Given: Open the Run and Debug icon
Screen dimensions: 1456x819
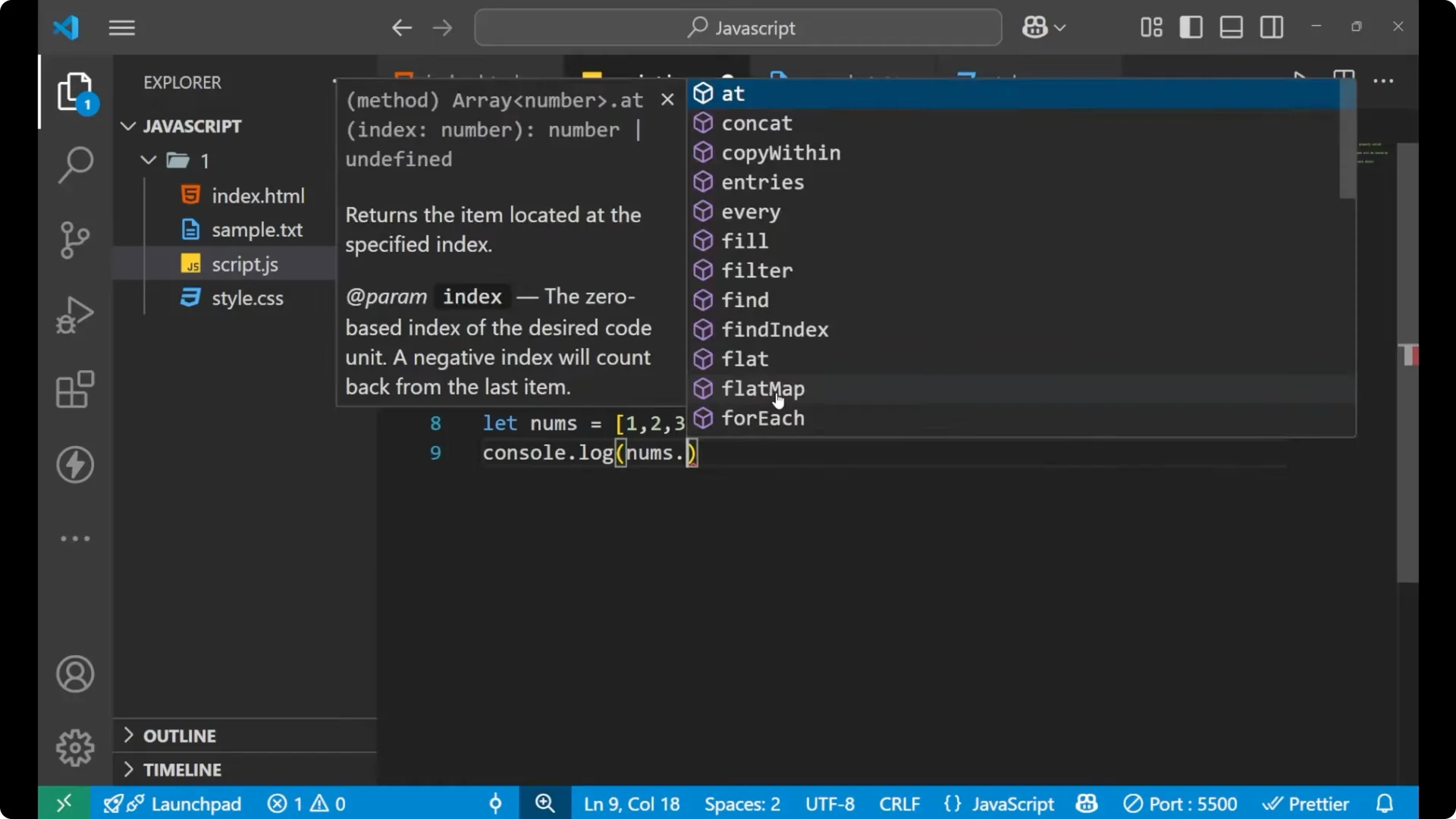Looking at the screenshot, I should pyautogui.click(x=74, y=314).
